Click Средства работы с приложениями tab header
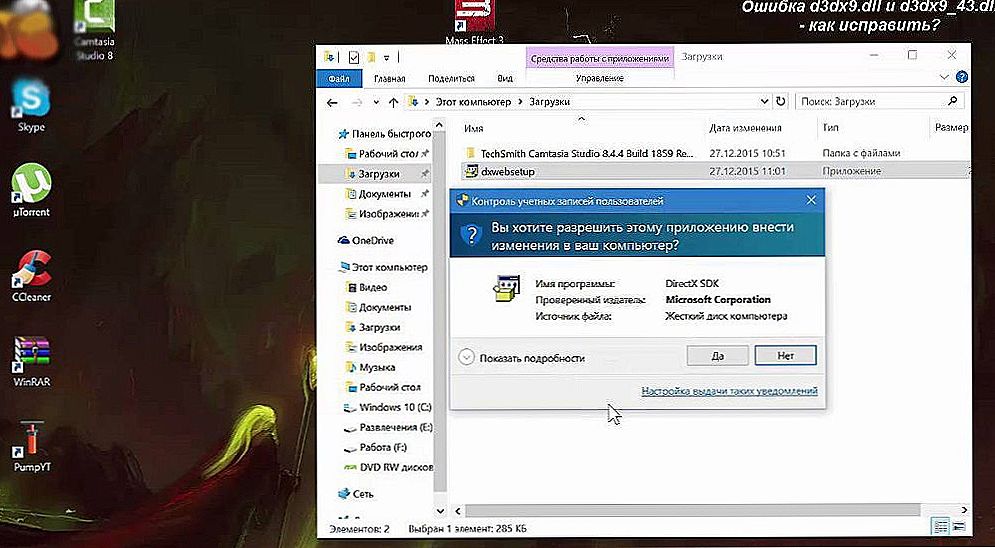The height and width of the screenshot is (548, 995). (x=600, y=59)
